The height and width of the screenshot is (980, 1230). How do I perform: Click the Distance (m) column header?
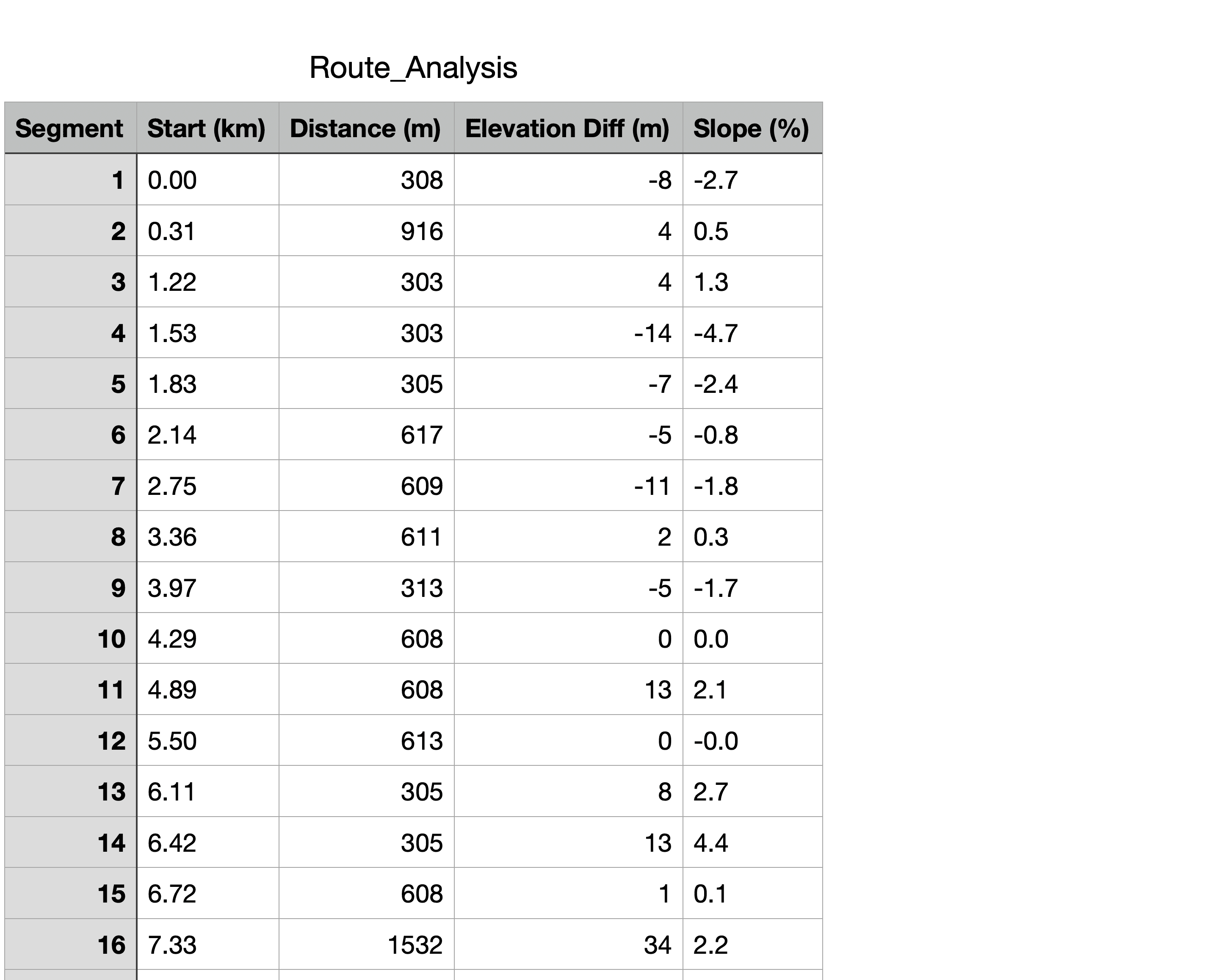366,128
